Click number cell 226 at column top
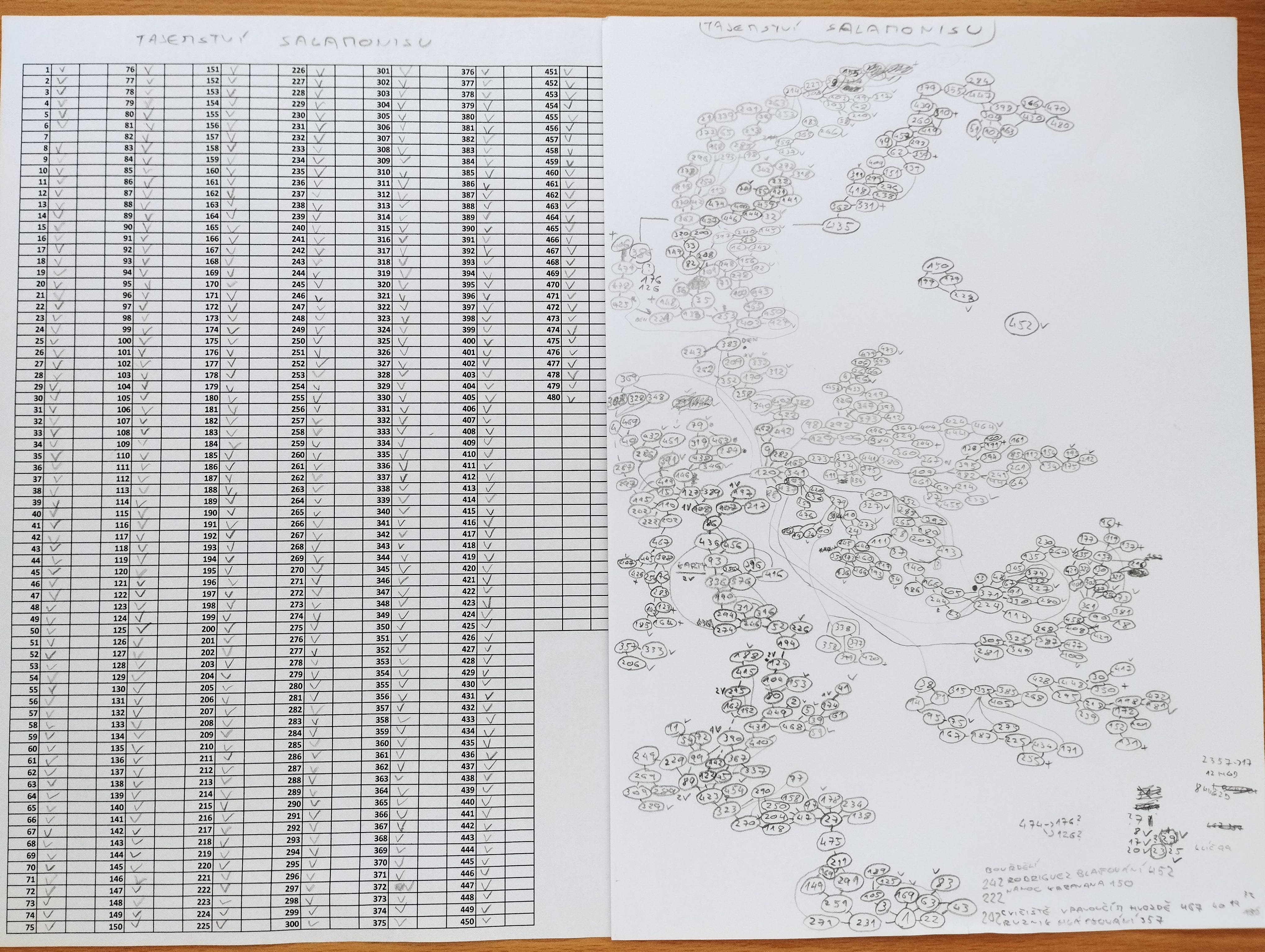This screenshot has width=1265, height=952. pyautogui.click(x=298, y=70)
